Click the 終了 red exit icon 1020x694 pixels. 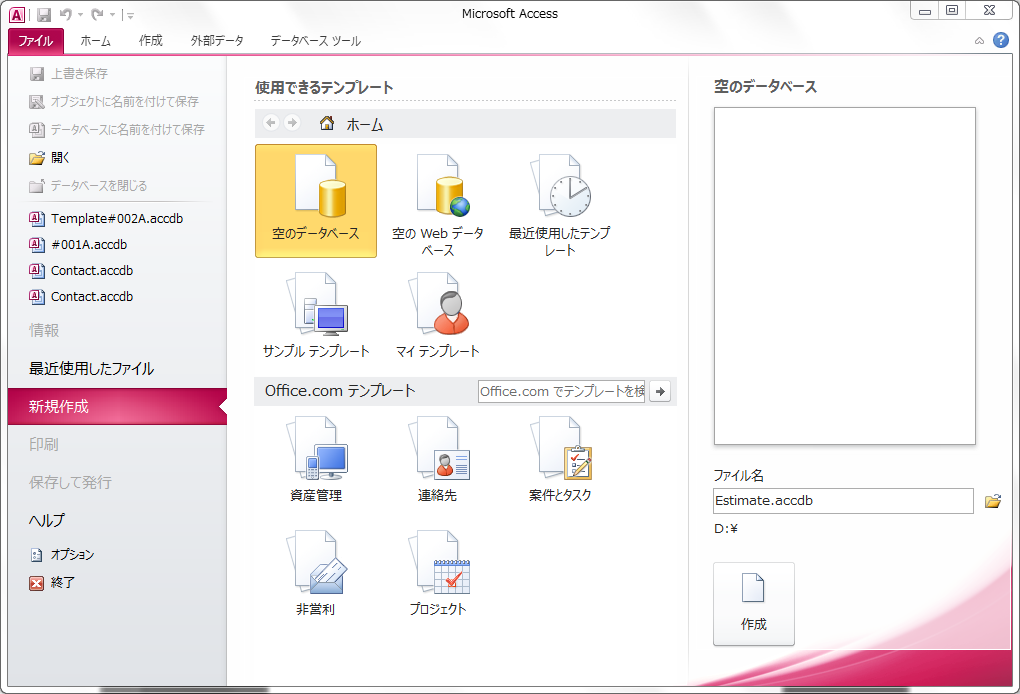click(36, 583)
